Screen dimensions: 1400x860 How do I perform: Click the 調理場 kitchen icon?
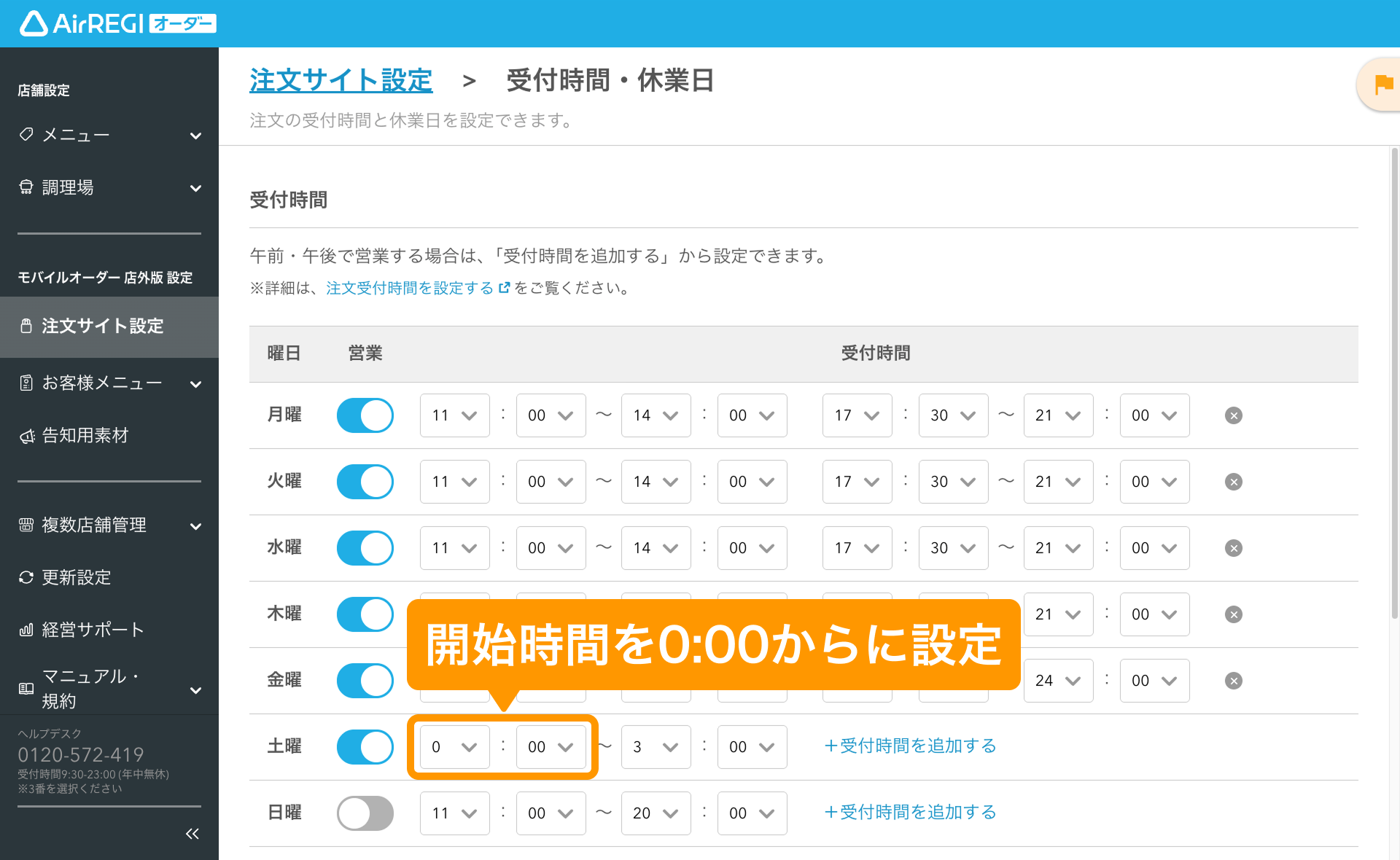pos(26,187)
